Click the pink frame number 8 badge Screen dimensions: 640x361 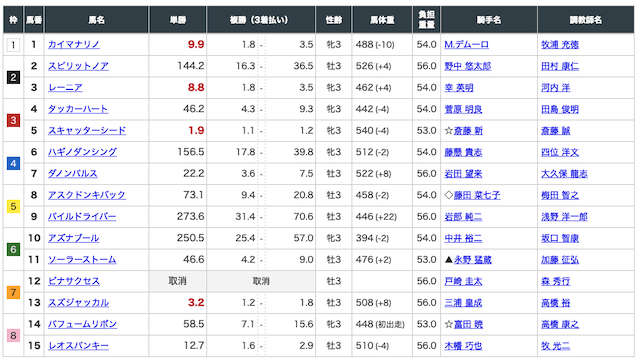tap(13, 335)
